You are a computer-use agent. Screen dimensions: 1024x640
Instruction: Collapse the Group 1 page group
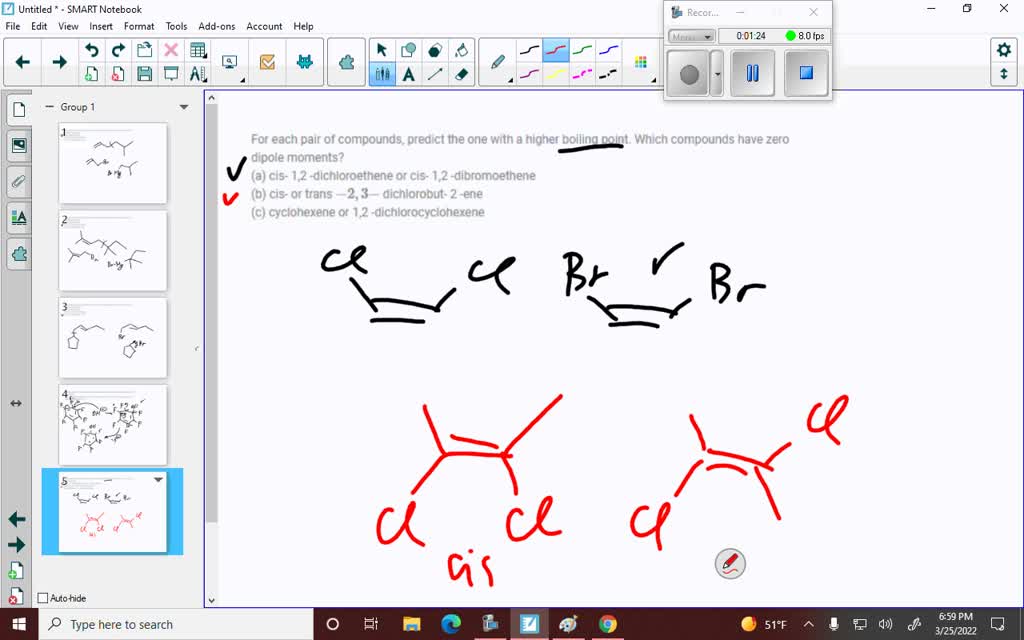[x=49, y=106]
